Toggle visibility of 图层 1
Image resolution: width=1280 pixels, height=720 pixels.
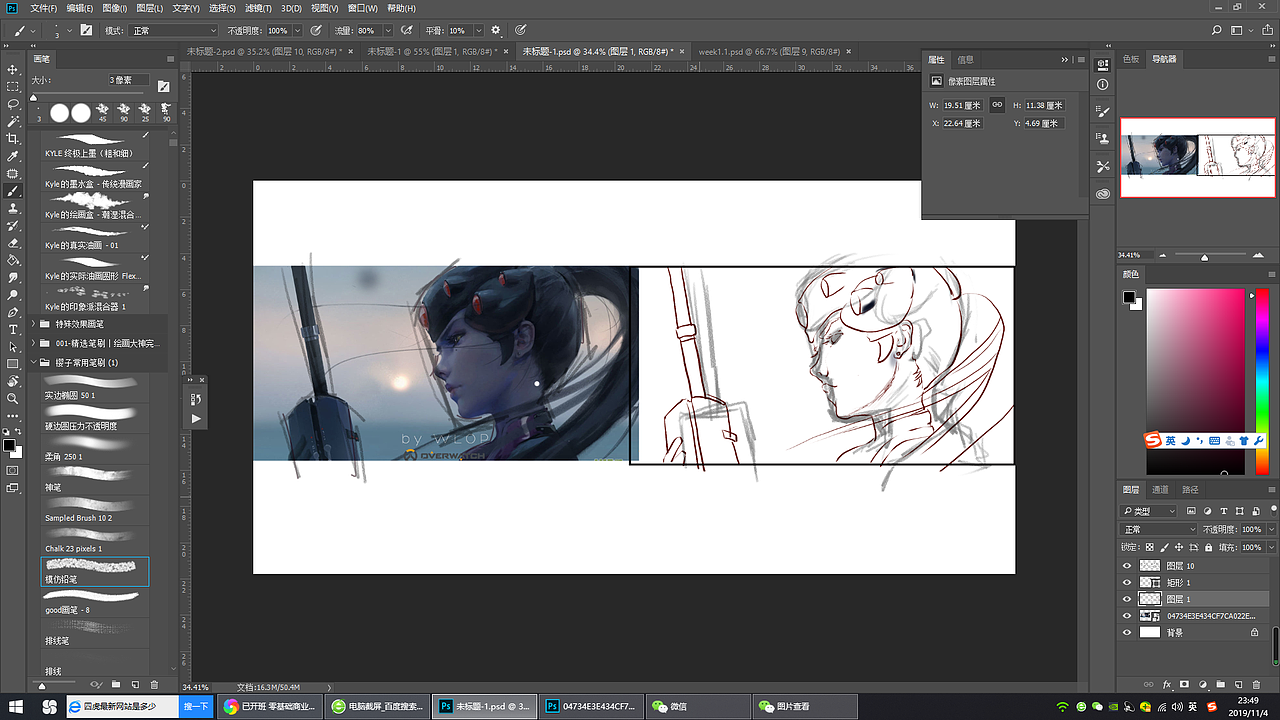[x=1127, y=599]
